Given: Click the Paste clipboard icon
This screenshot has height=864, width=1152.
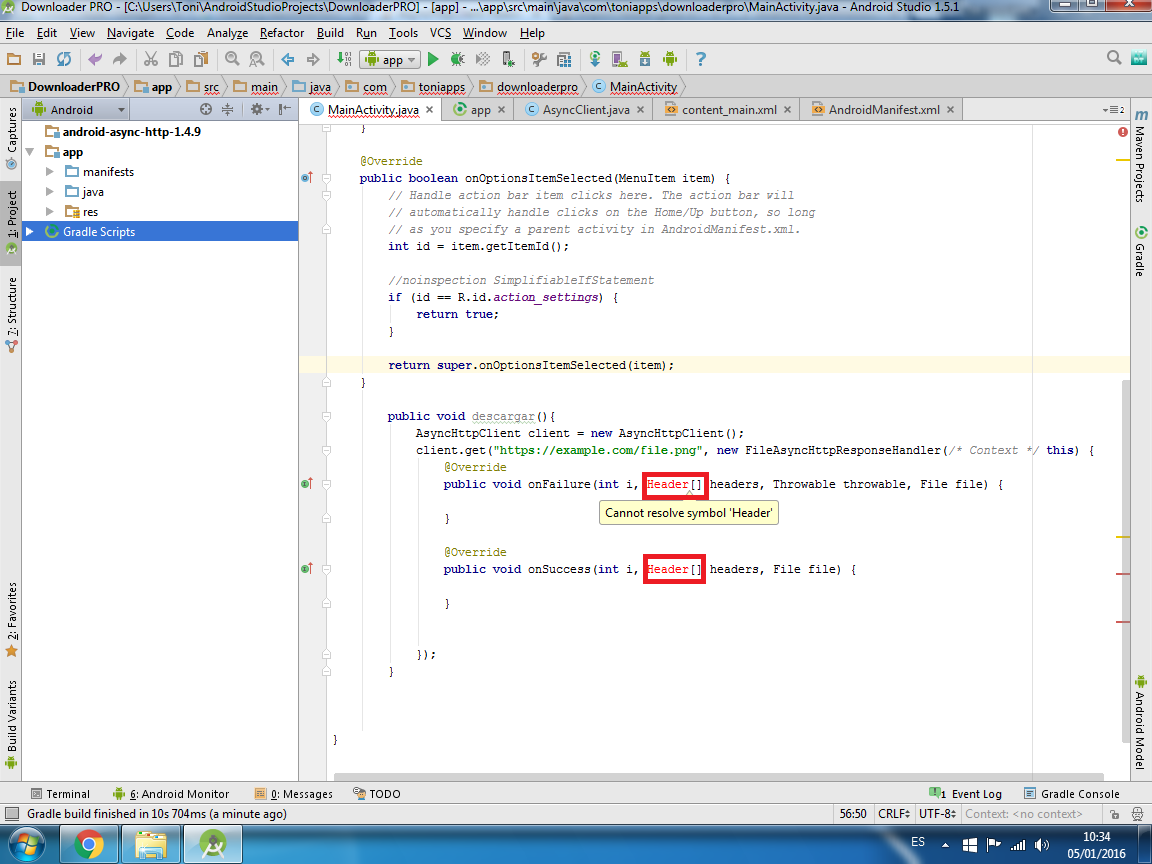Looking at the screenshot, I should (x=201, y=60).
